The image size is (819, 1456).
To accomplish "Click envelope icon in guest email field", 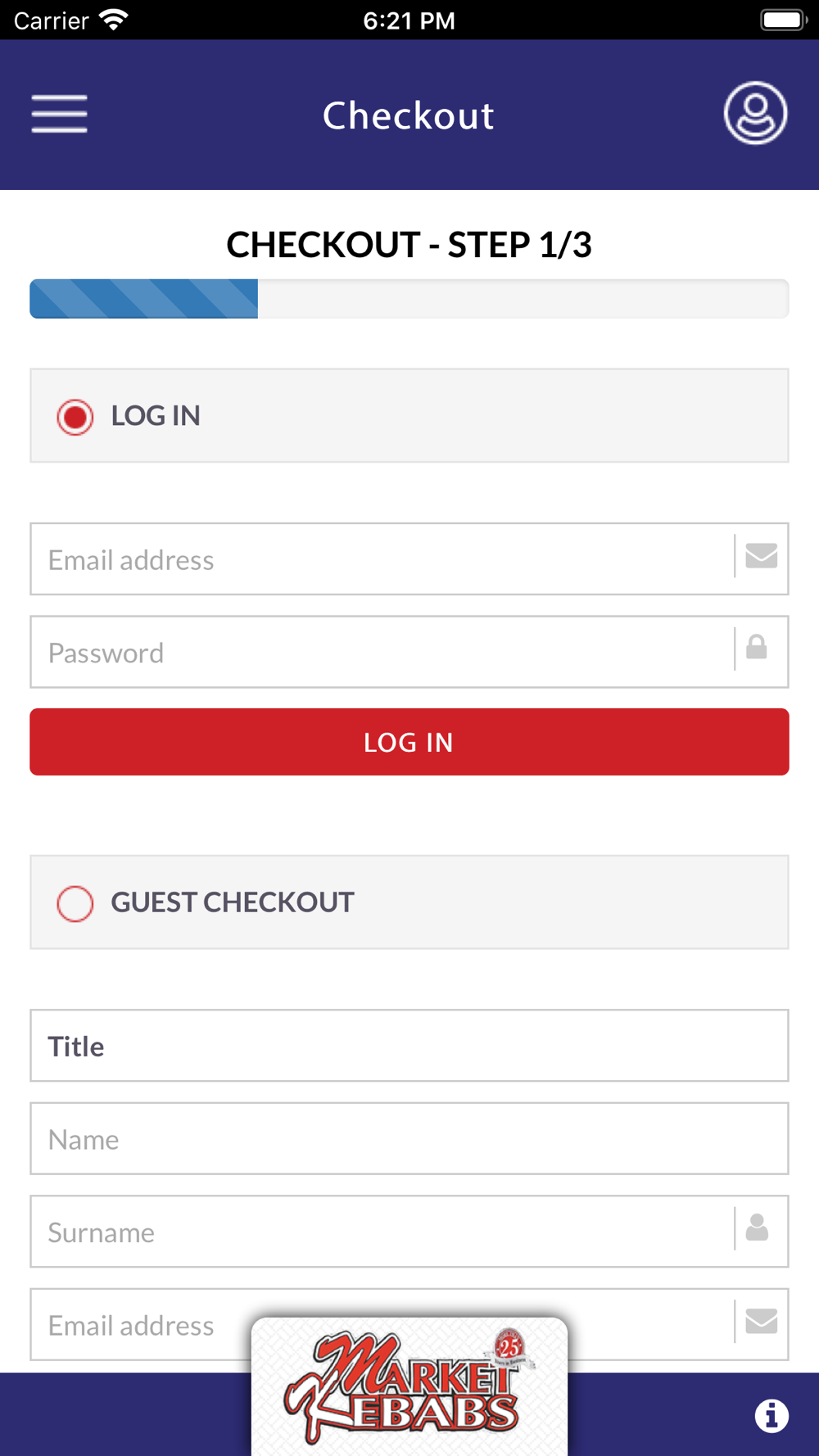I will coord(761,1321).
